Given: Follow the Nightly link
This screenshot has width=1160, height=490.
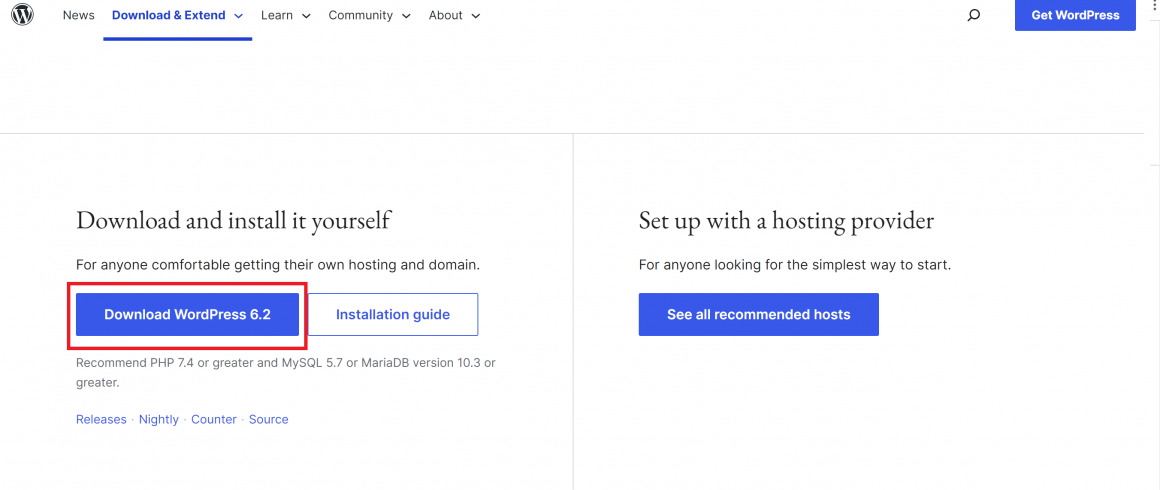Looking at the screenshot, I should tap(158, 419).
